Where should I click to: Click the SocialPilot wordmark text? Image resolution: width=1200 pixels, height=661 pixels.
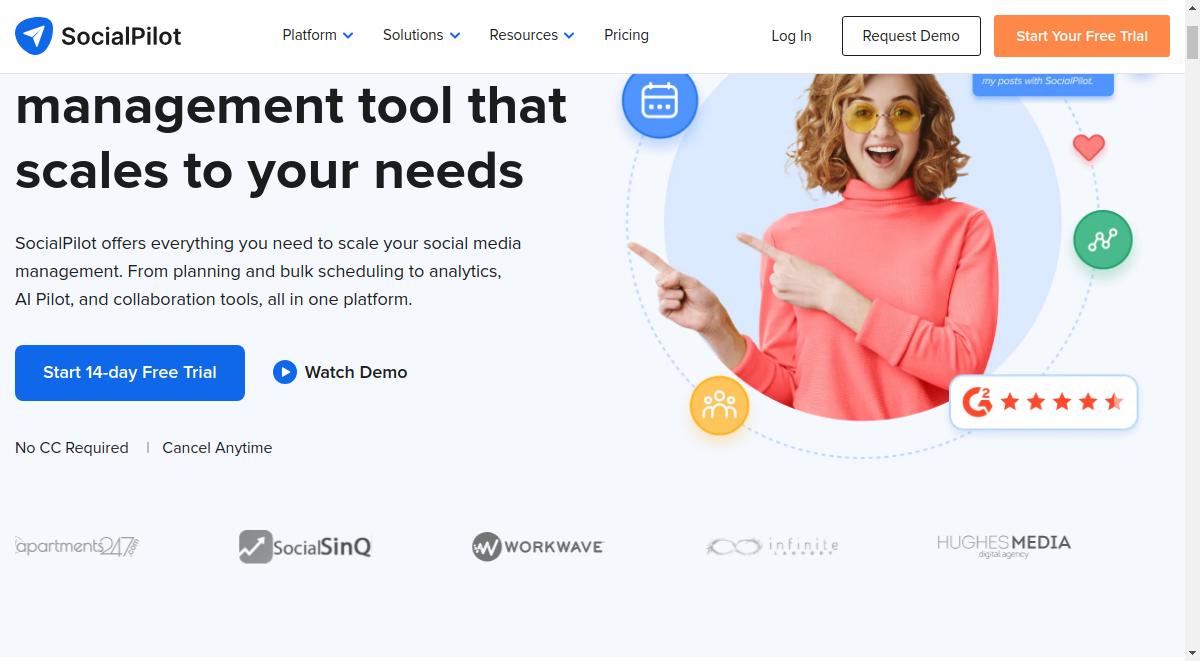[121, 37]
